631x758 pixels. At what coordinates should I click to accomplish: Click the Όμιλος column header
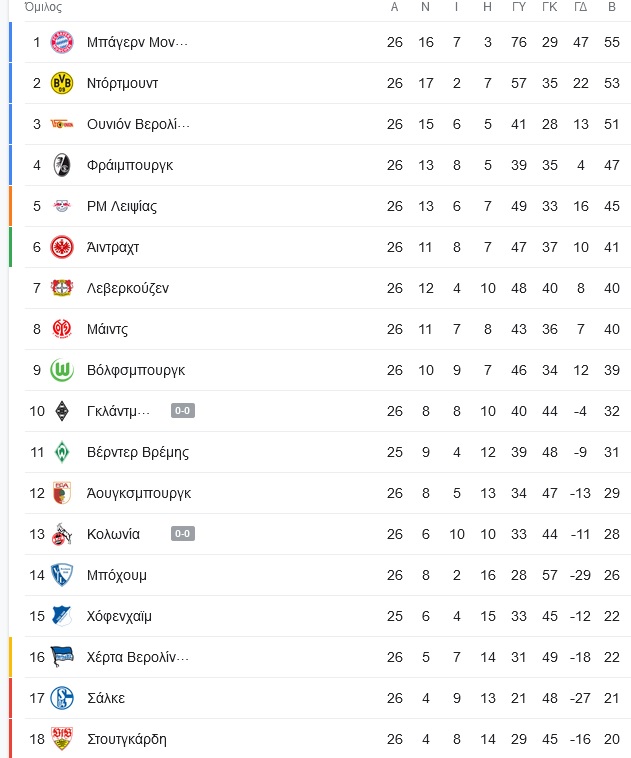click(x=44, y=7)
